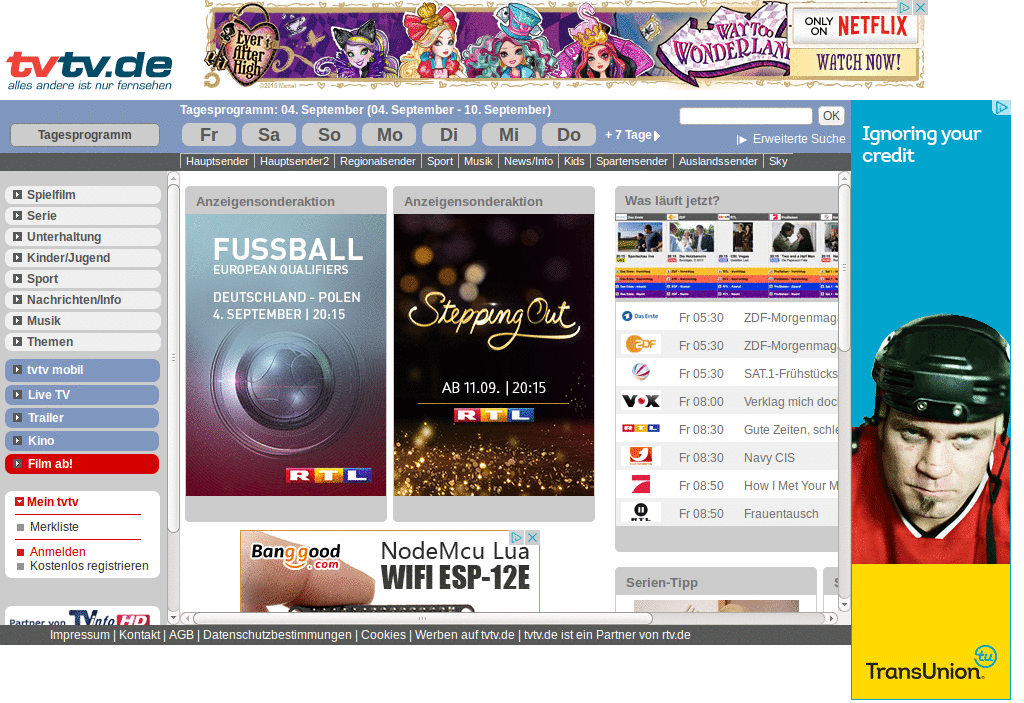1024x703 pixels.
Task: Select Do day tab
Action: 569,135
